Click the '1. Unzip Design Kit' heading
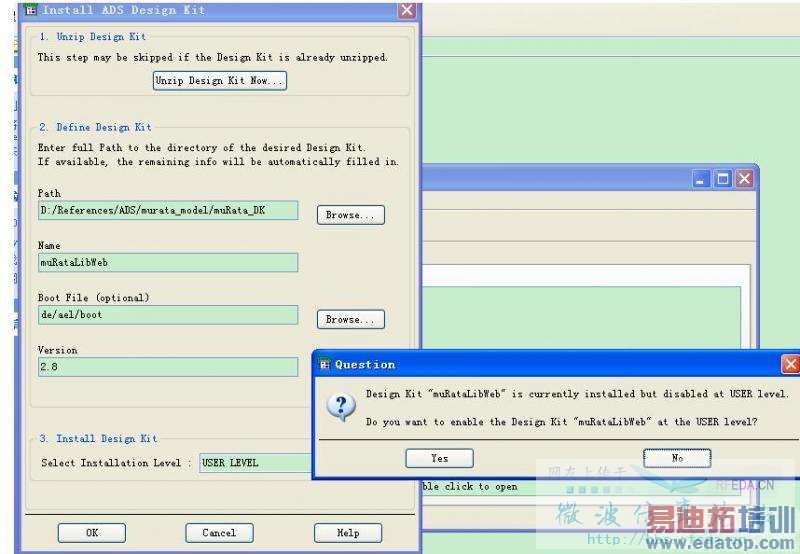Screen dimensions: 800x554 click(93, 37)
